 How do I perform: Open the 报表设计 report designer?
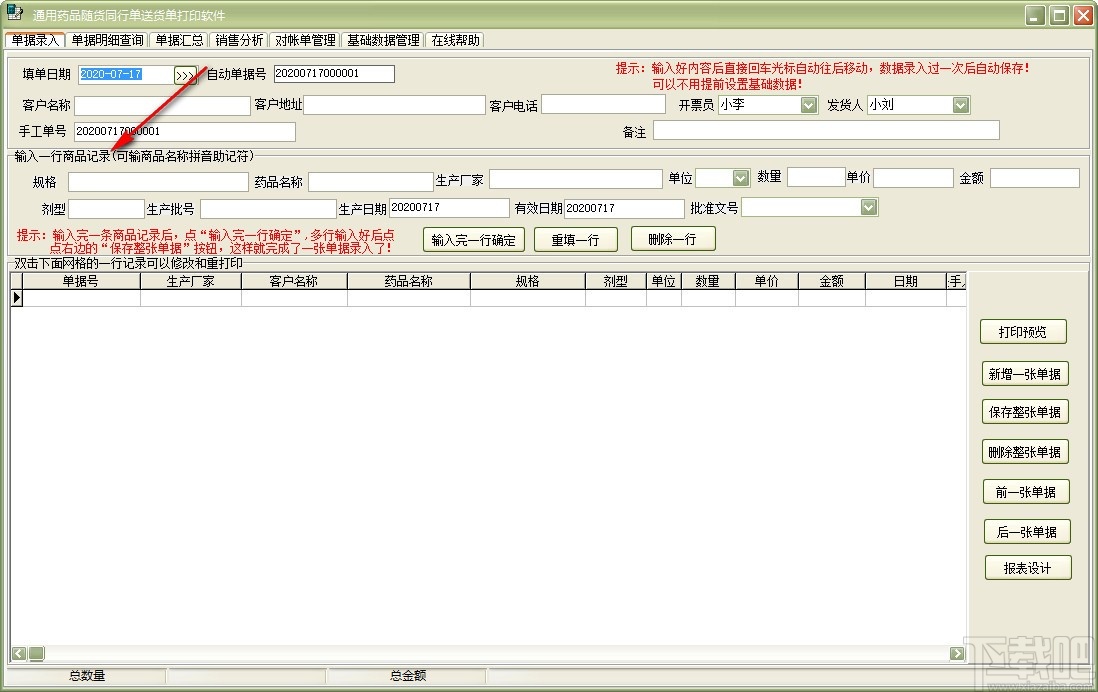[x=1028, y=567]
